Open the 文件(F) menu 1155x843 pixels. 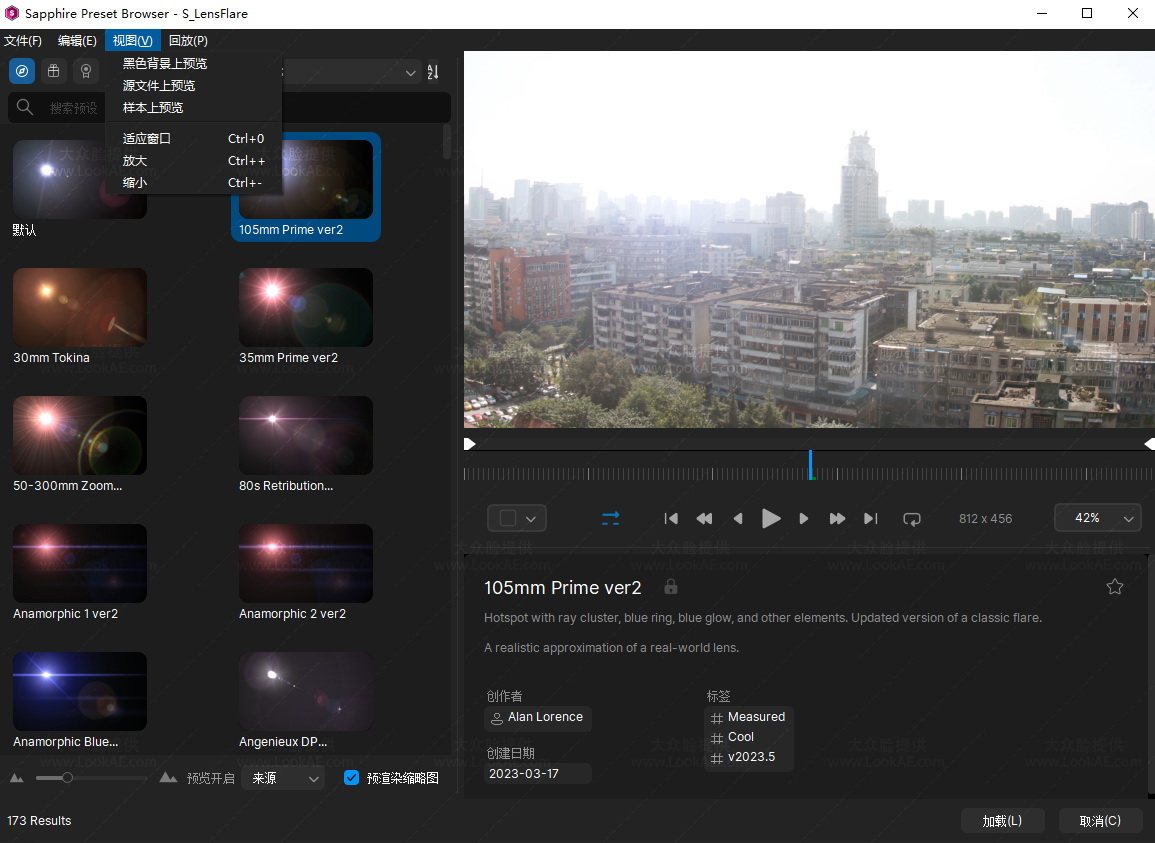[23, 41]
